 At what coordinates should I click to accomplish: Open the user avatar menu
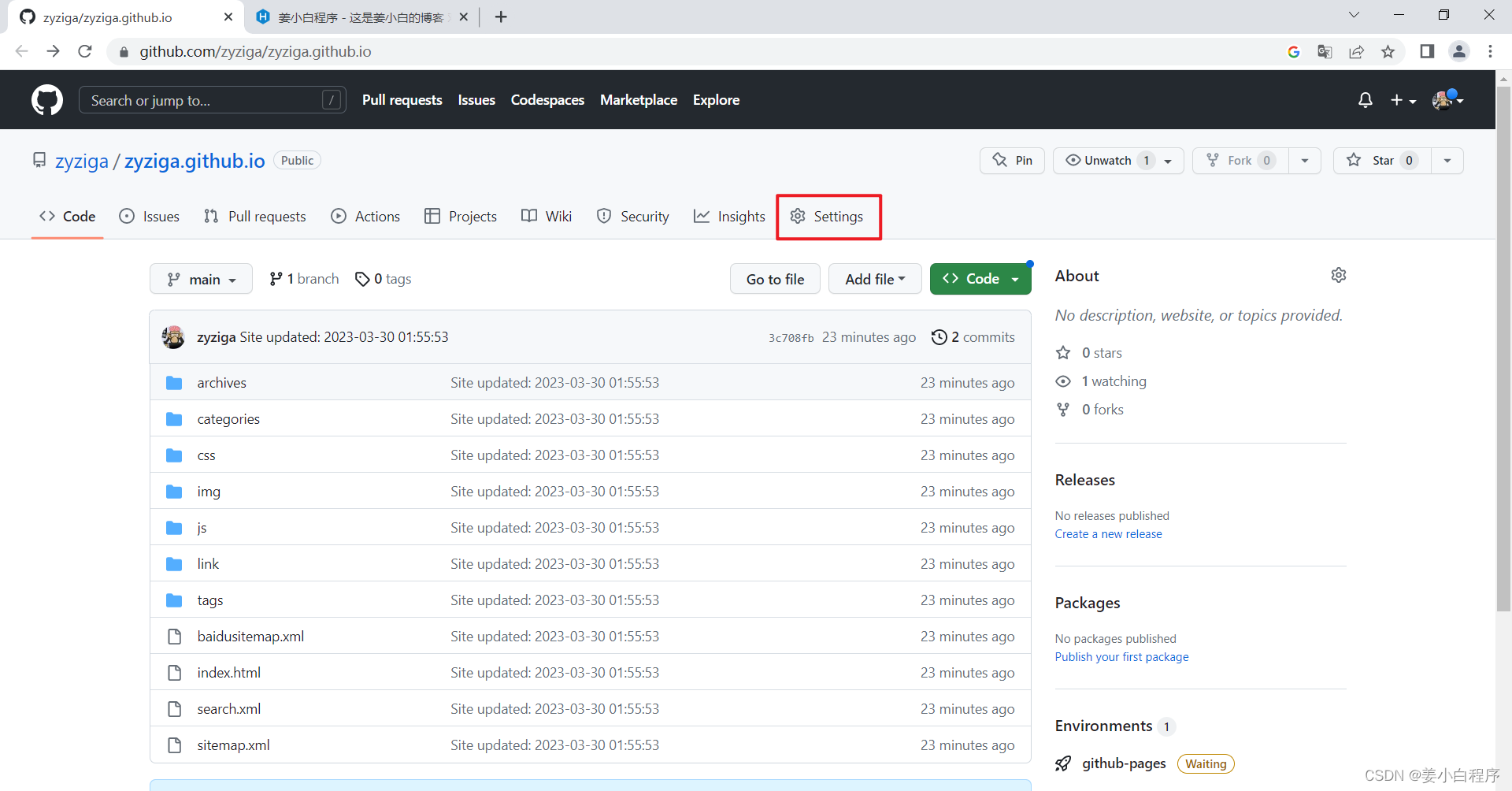(x=1447, y=99)
